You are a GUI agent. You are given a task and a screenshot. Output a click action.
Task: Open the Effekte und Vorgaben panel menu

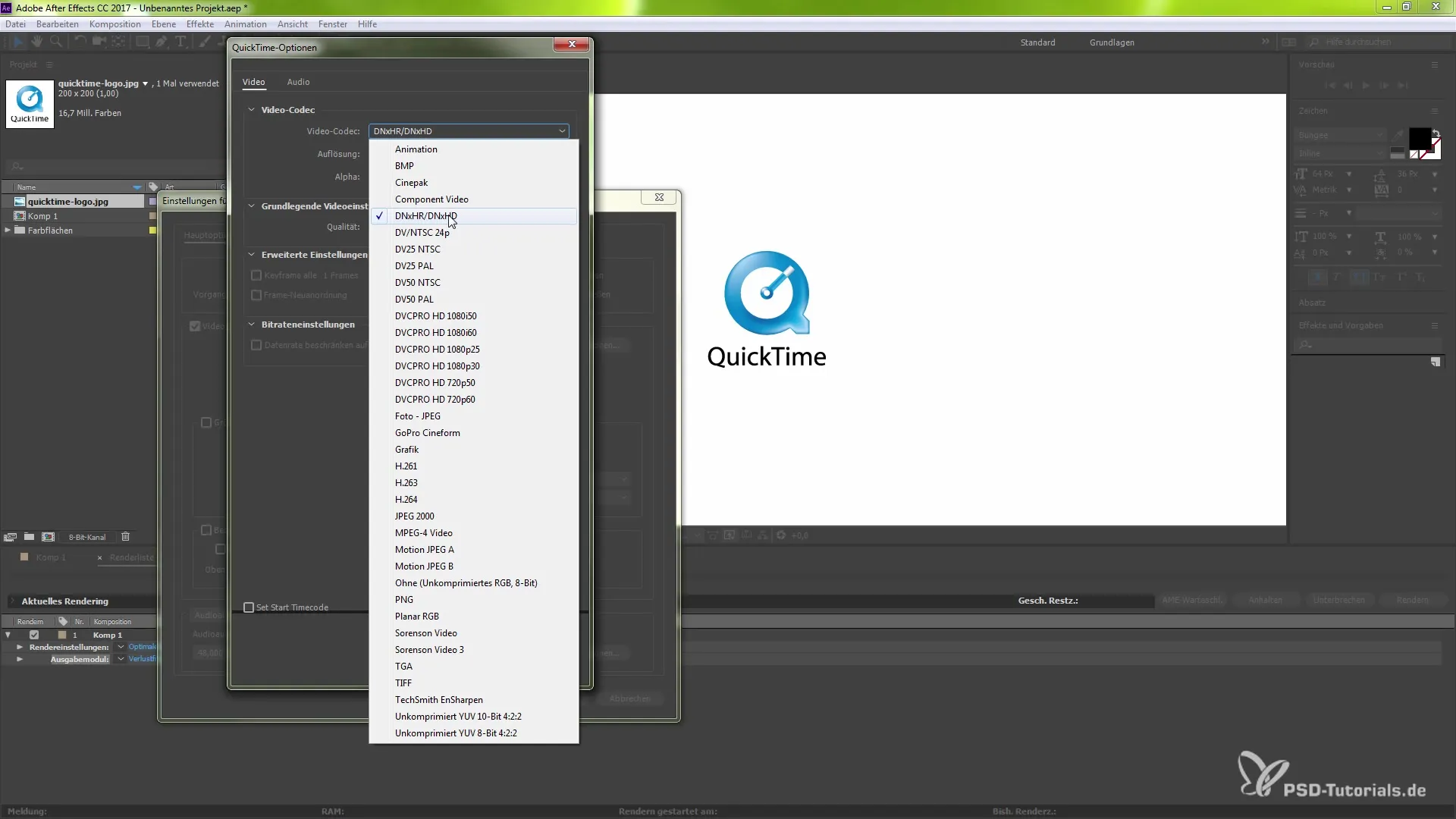pyautogui.click(x=1435, y=325)
